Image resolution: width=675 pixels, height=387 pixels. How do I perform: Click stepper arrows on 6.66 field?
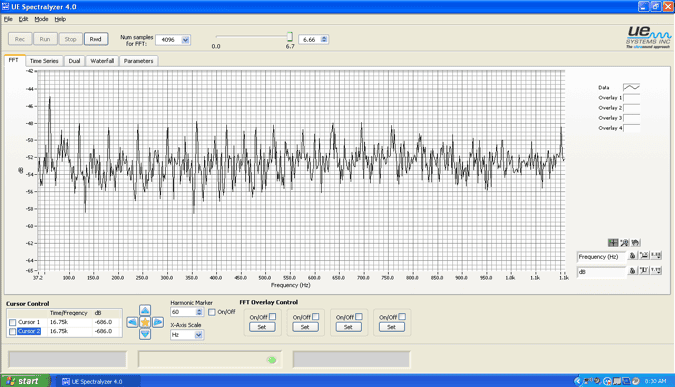[324, 40]
